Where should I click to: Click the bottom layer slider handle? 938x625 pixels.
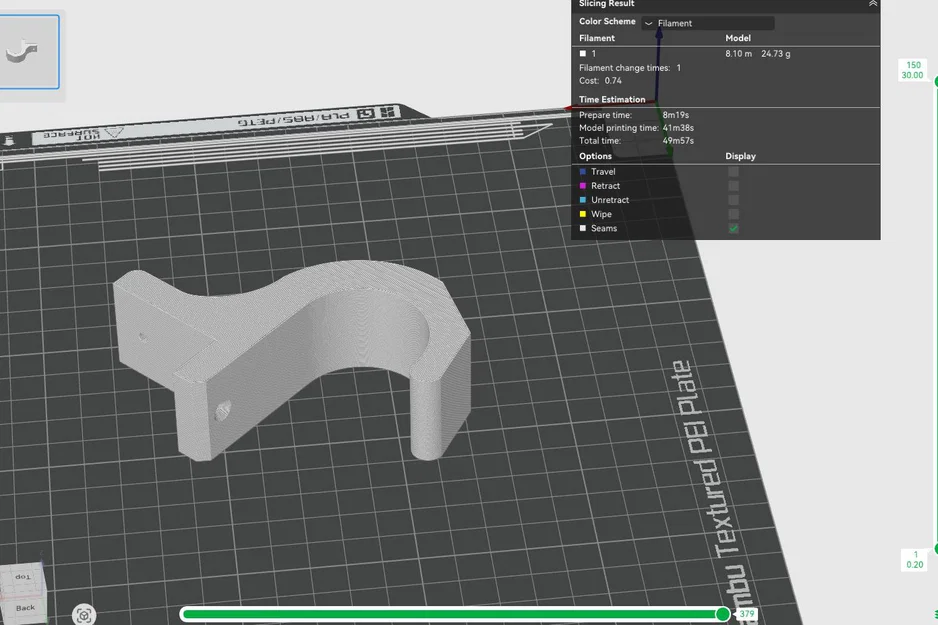(936, 548)
